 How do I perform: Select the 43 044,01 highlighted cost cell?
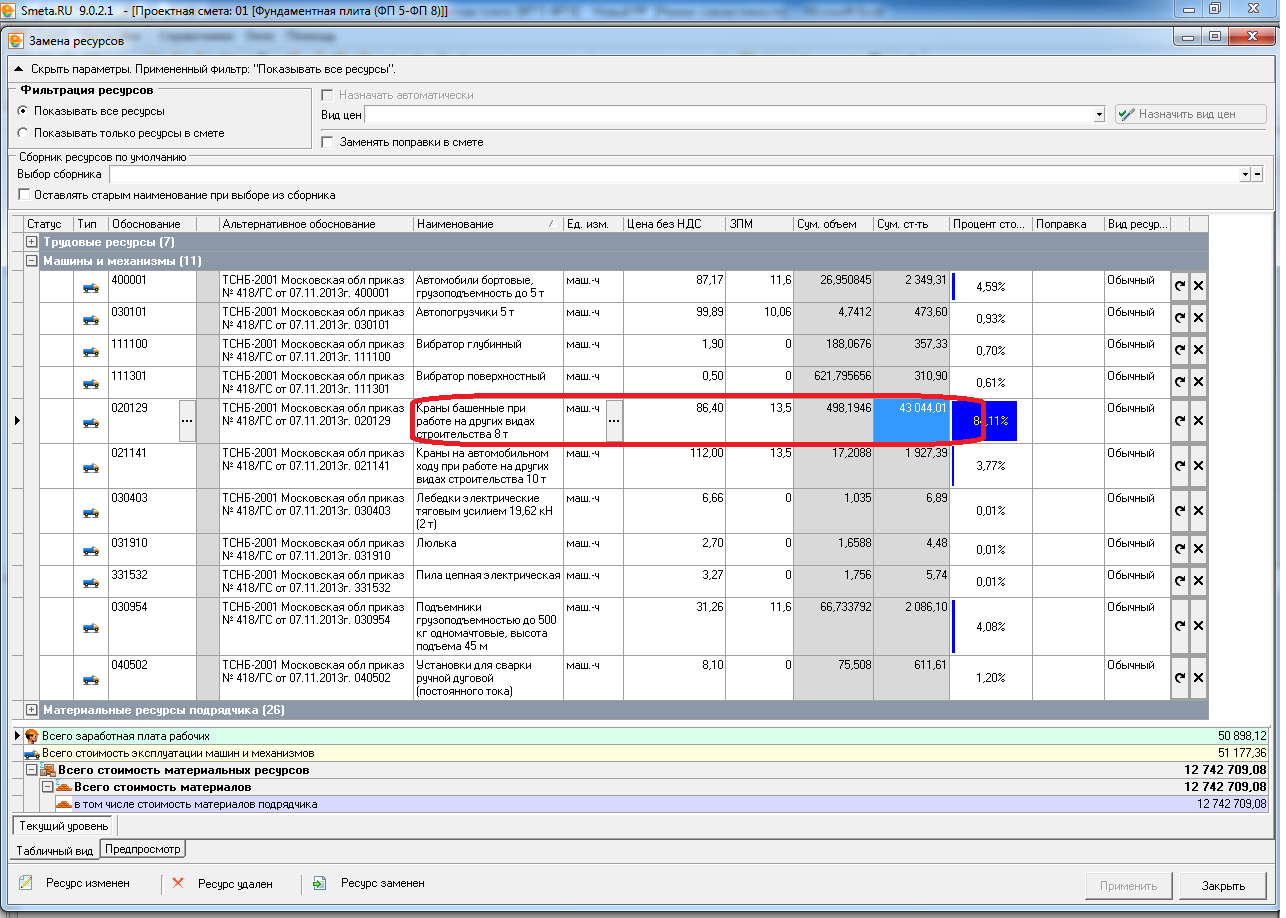pyautogui.click(x=911, y=421)
